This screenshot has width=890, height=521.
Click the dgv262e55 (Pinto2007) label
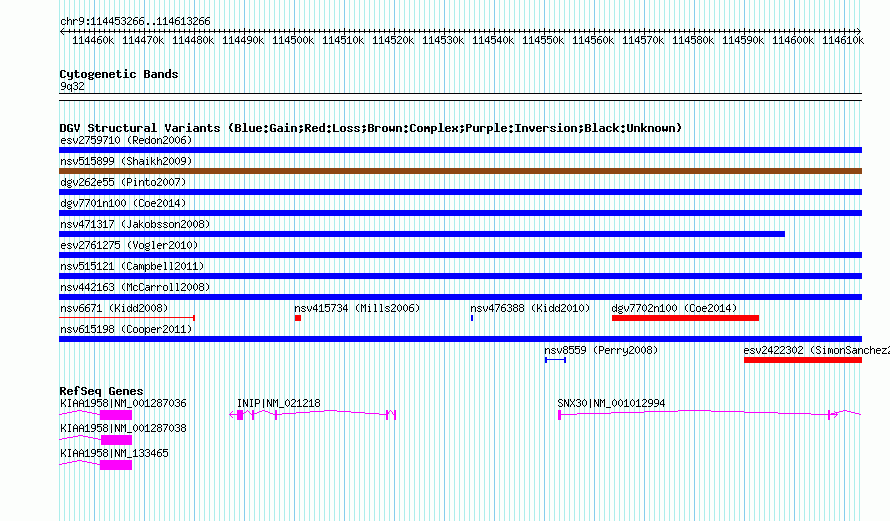point(123,182)
